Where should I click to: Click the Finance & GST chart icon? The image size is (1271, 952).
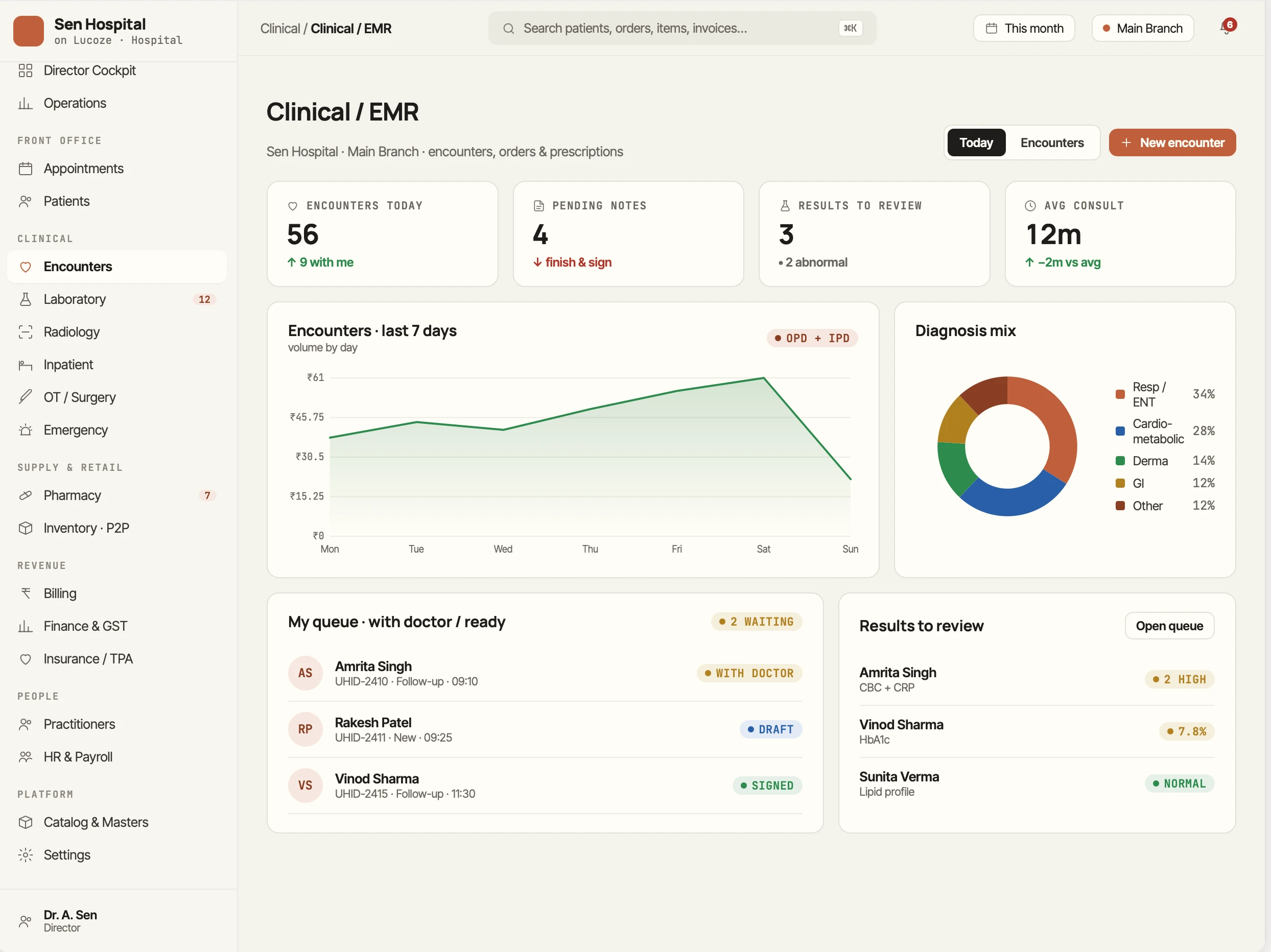tap(25, 627)
